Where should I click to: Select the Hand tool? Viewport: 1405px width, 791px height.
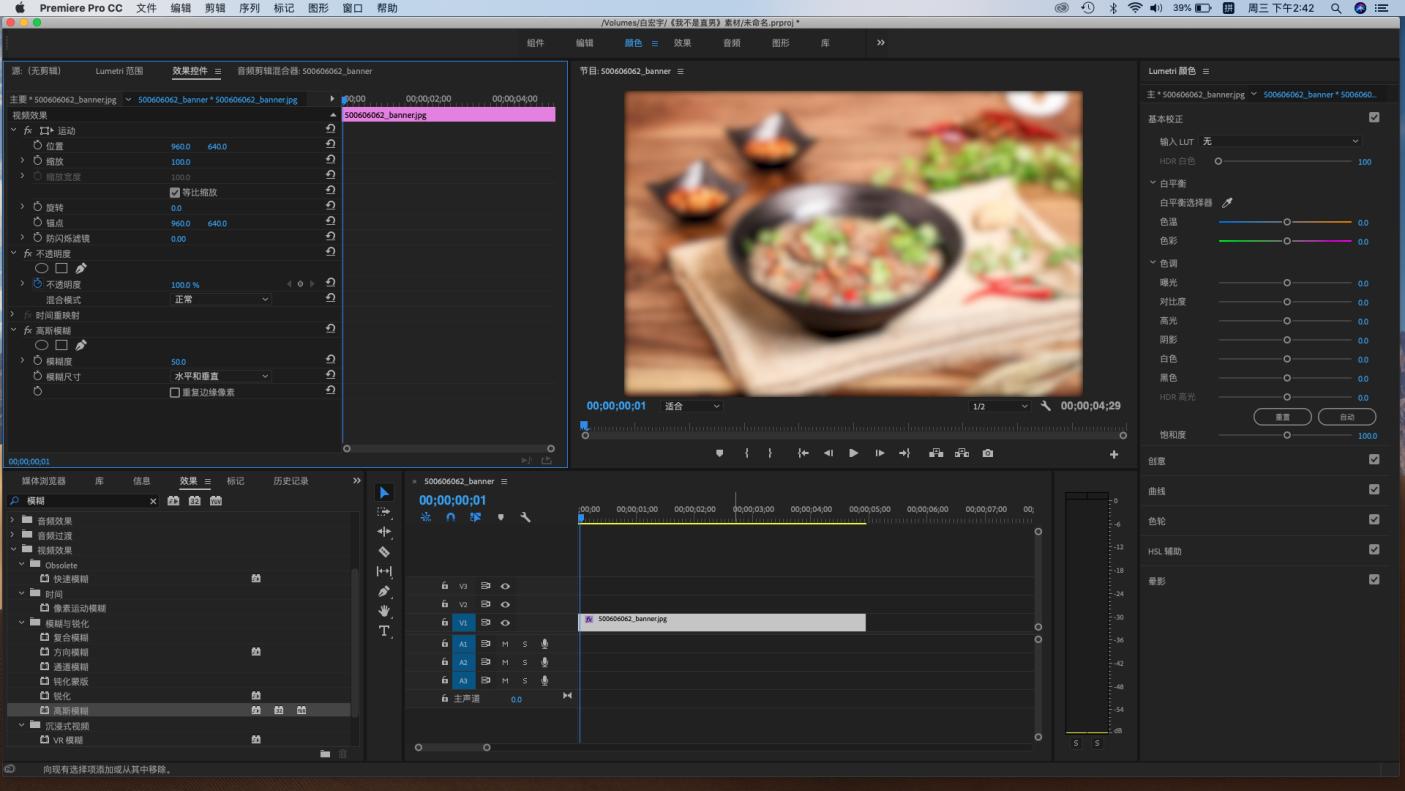click(x=384, y=611)
